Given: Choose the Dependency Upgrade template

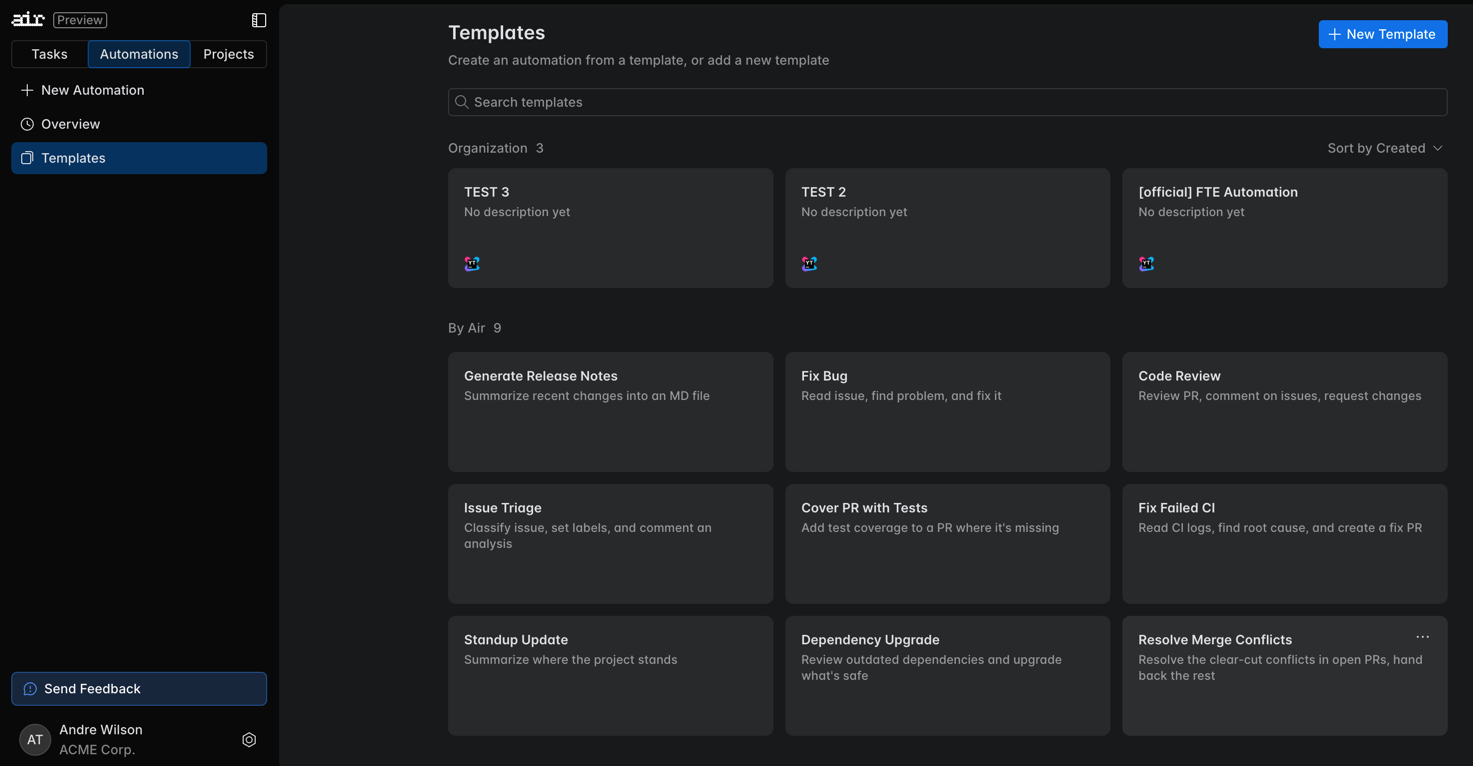Looking at the screenshot, I should (947, 676).
